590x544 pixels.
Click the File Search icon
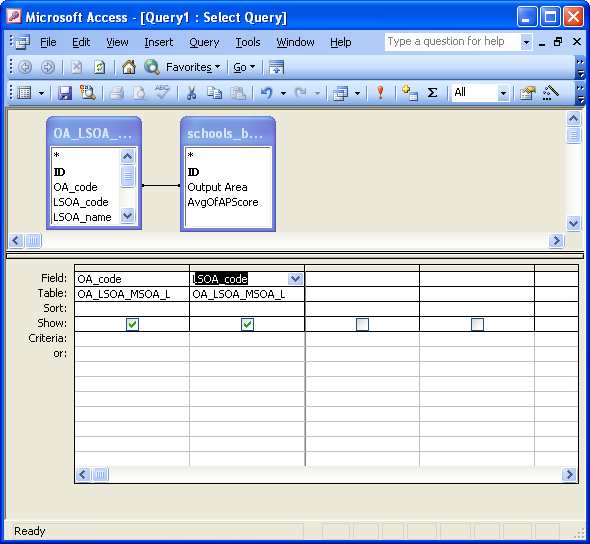tap(88, 93)
